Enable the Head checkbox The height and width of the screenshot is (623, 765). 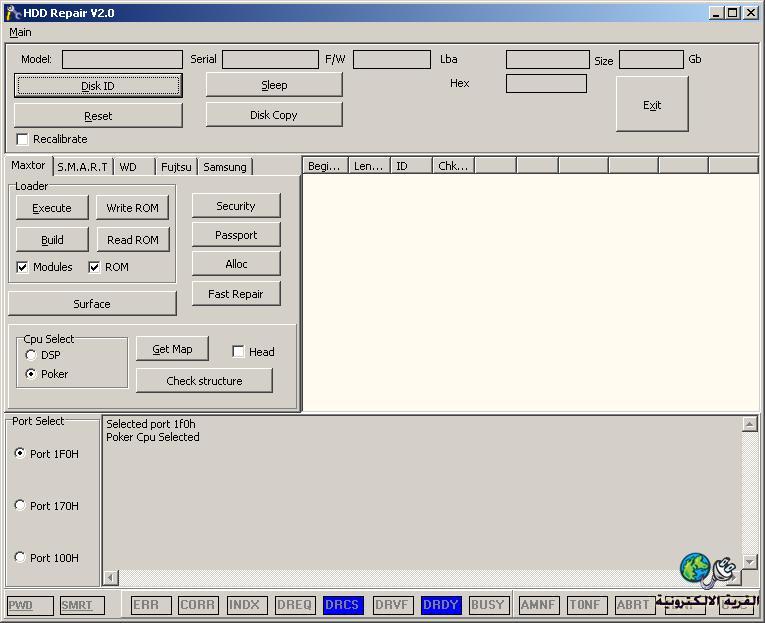238,352
